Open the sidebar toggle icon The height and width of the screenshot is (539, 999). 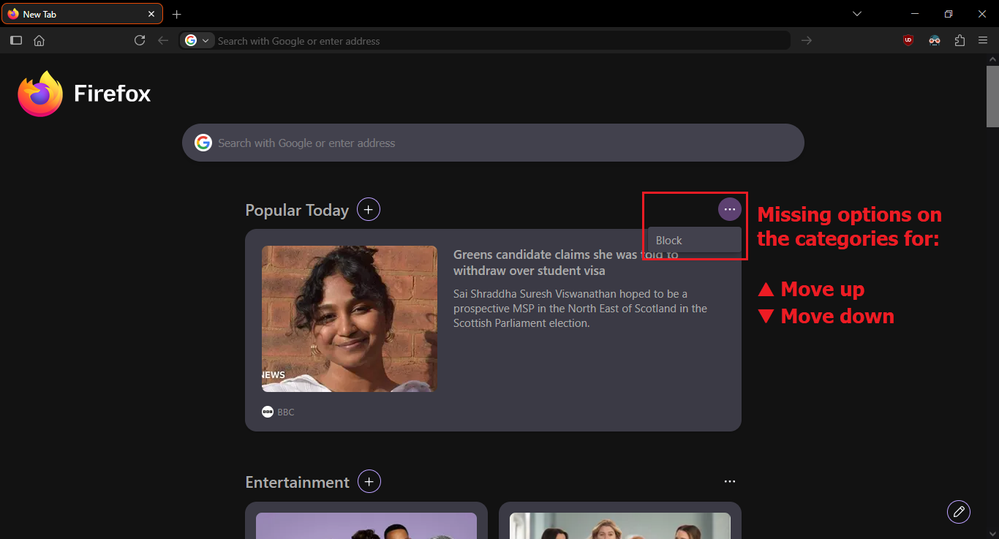click(x=16, y=41)
